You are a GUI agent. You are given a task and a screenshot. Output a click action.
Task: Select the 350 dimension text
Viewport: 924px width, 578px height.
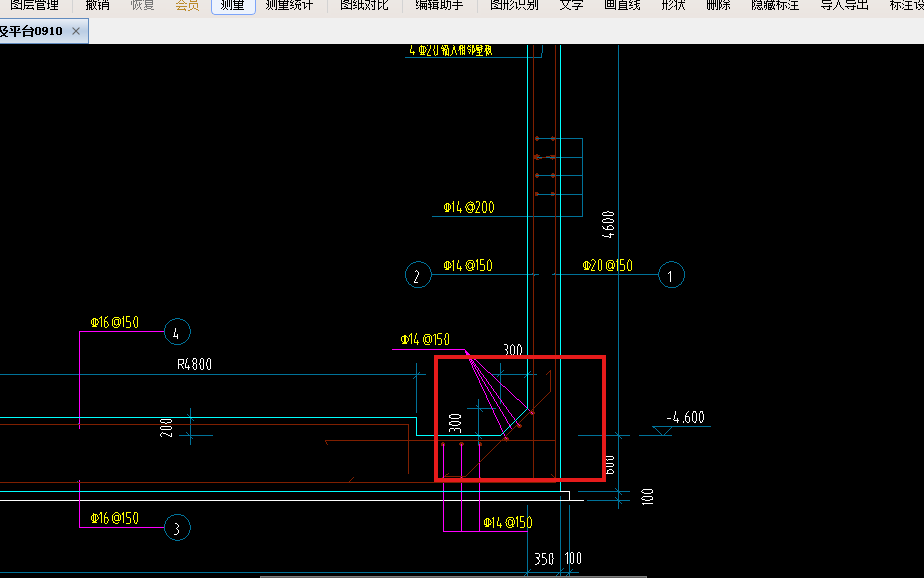pos(544,559)
